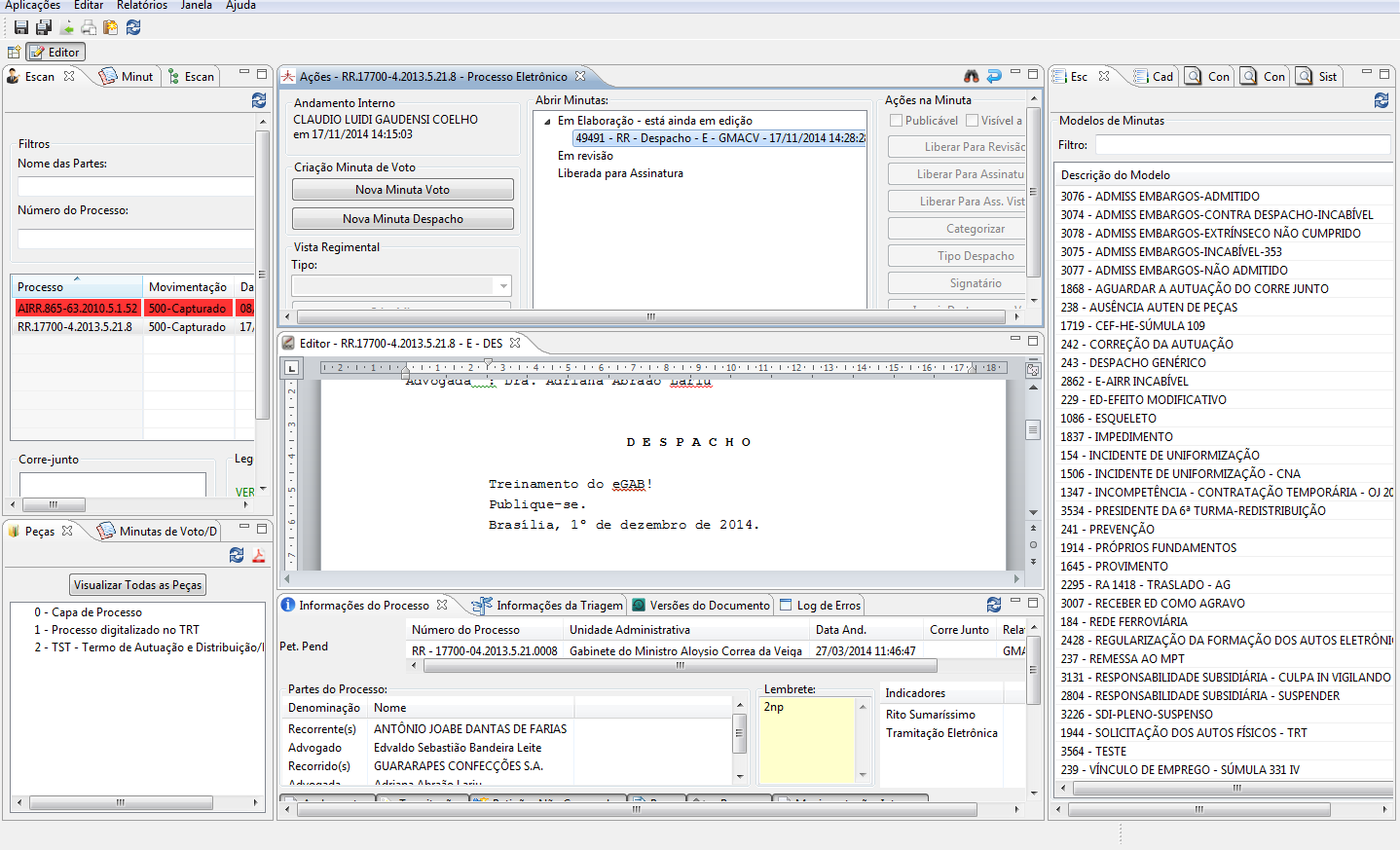This screenshot has height=850, width=1400.
Task: Click the tab-stop selector at ruler corner
Action: (291, 368)
